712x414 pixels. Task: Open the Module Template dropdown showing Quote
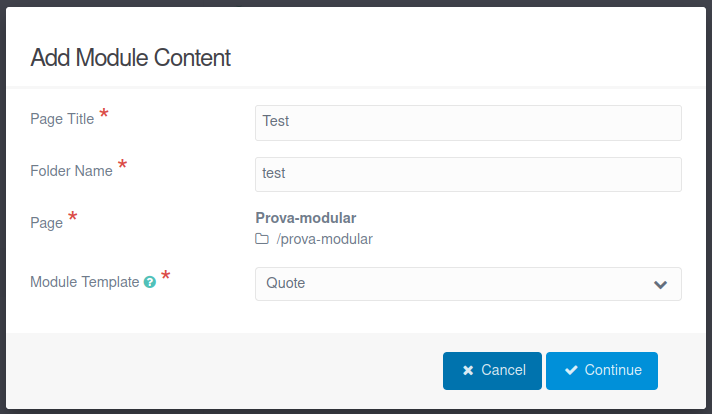point(468,284)
